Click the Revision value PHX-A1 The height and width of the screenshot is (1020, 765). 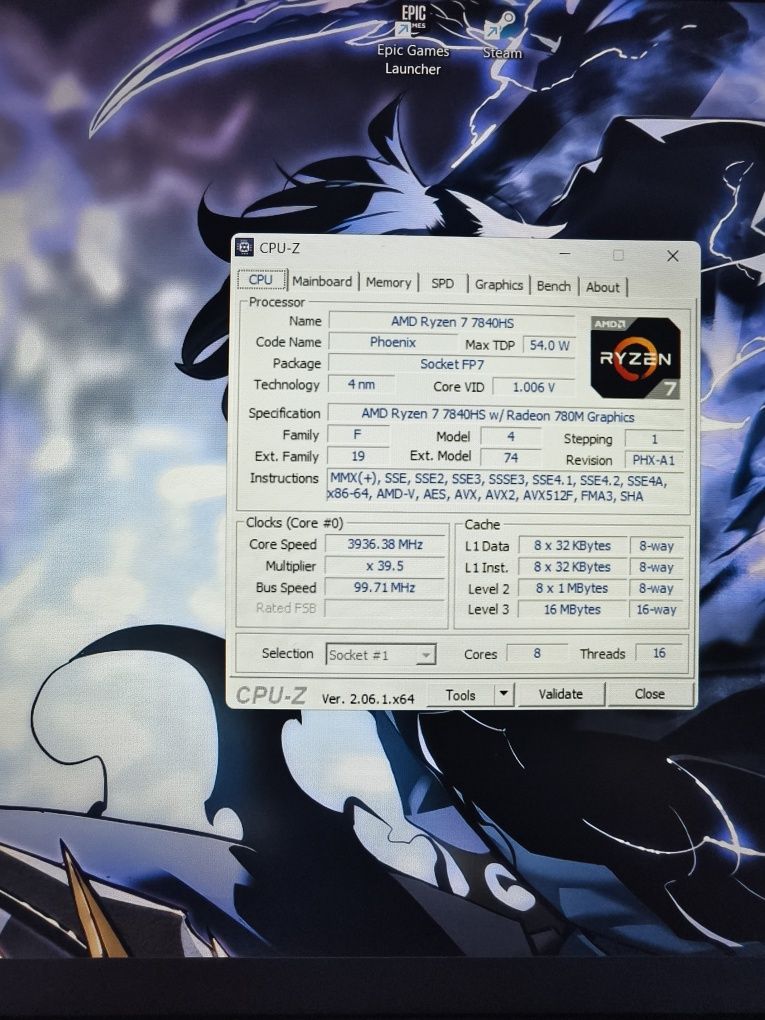click(654, 460)
